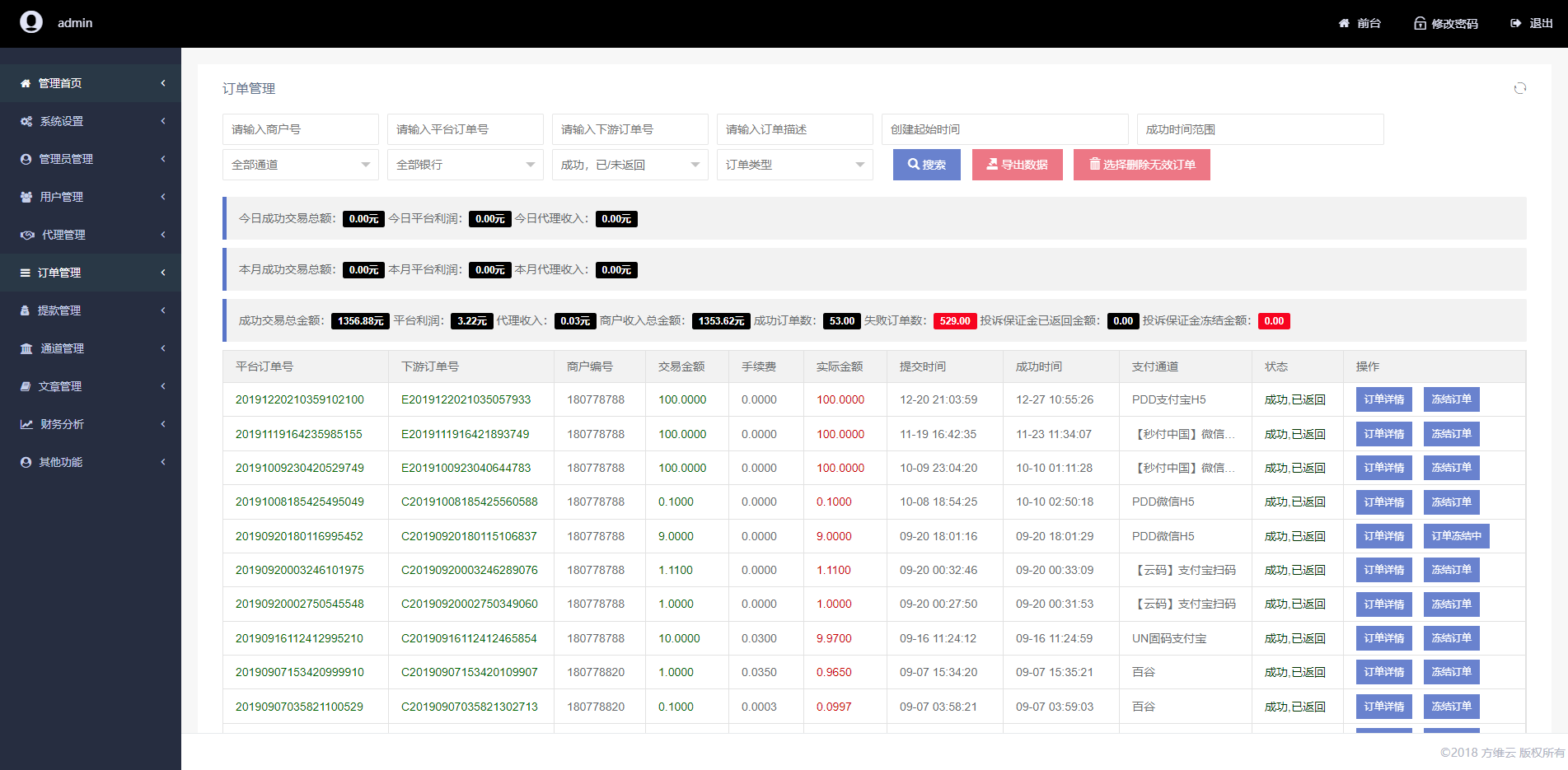
Task: Click 选择删除无效订单 button
Action: point(1141,165)
